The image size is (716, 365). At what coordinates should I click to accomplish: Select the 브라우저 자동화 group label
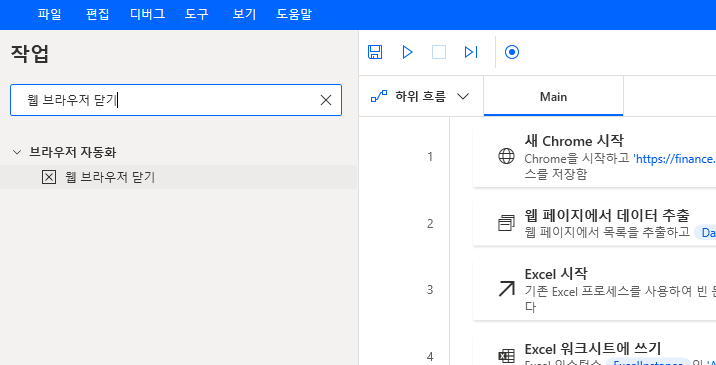(x=72, y=152)
